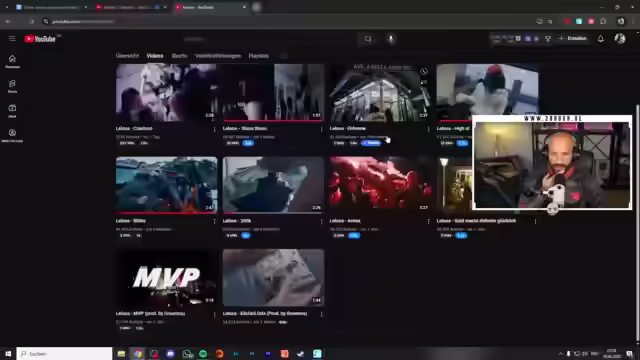Viewport: 640px width, 360px height.
Task: Open the account avatar menu
Action: (x=620, y=38)
